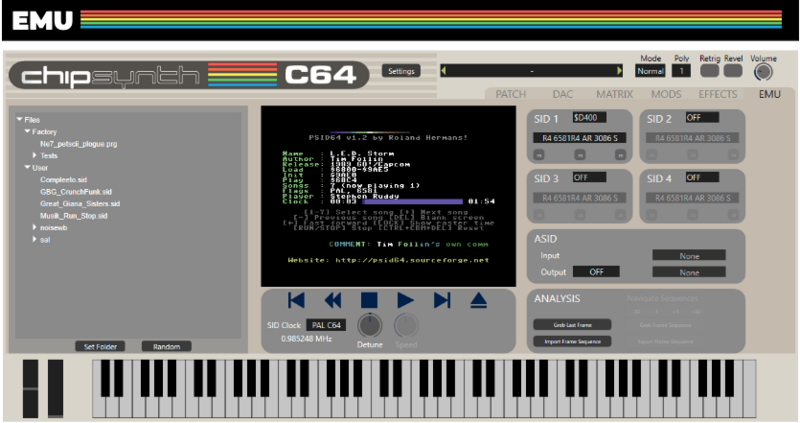Collapse the Factory folder
The width and height of the screenshot is (800, 423).
[x=28, y=132]
